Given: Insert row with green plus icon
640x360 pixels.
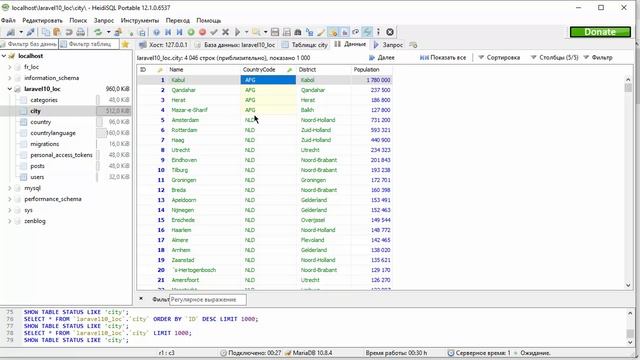Looking at the screenshot, I should [x=191, y=32].
